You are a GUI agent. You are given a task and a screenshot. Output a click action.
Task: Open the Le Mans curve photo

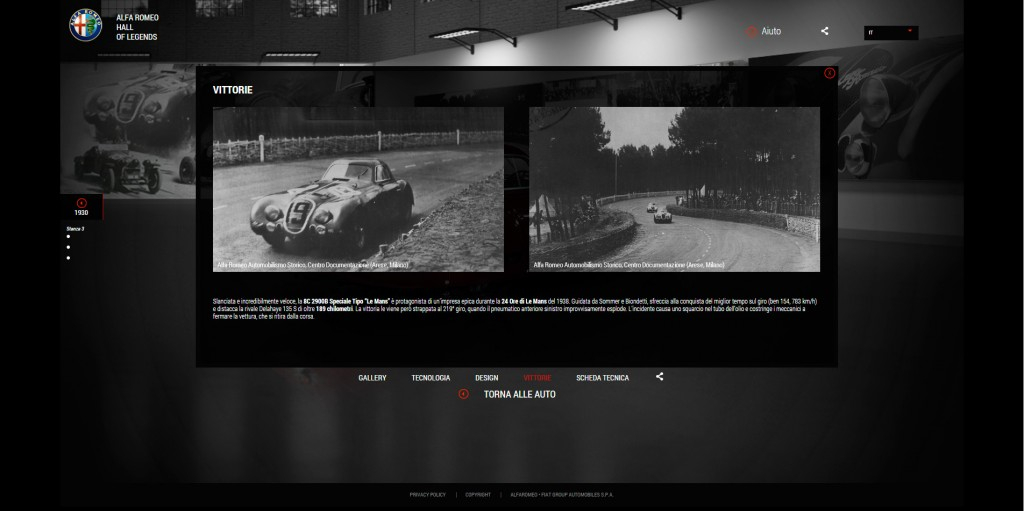(x=674, y=190)
